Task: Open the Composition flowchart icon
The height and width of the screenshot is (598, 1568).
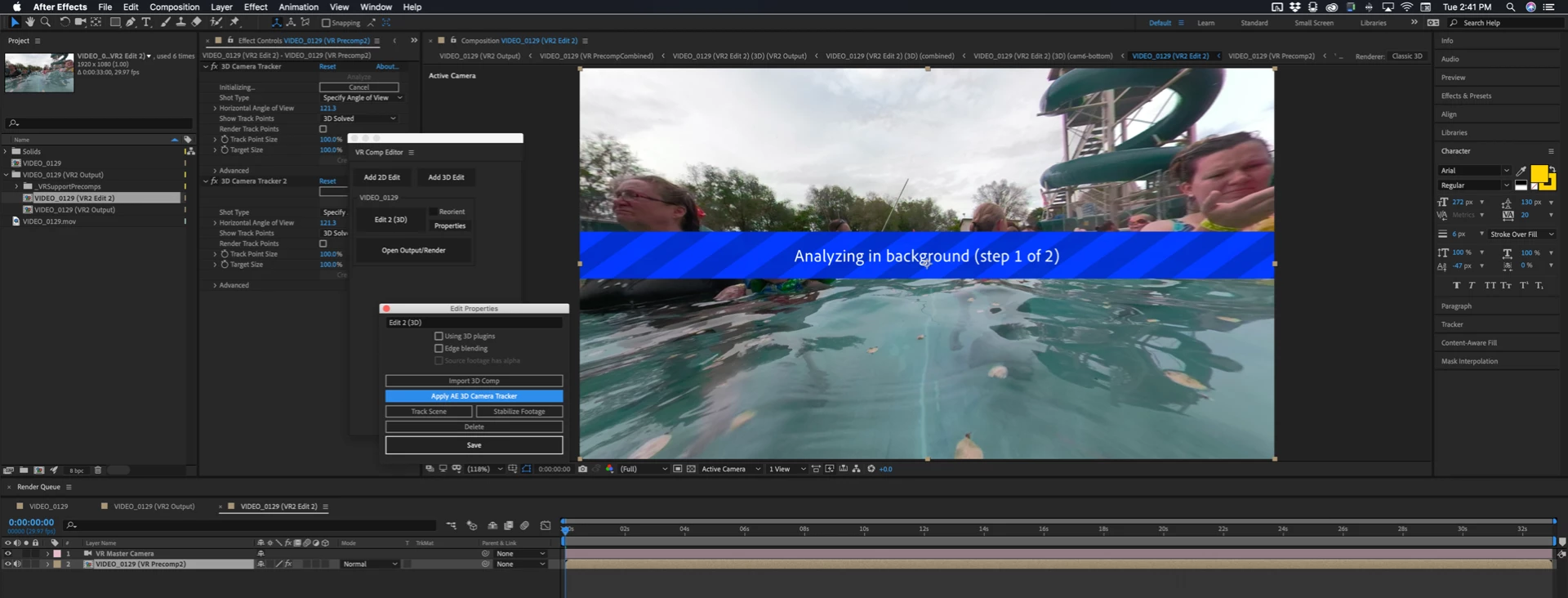Action: click(856, 469)
